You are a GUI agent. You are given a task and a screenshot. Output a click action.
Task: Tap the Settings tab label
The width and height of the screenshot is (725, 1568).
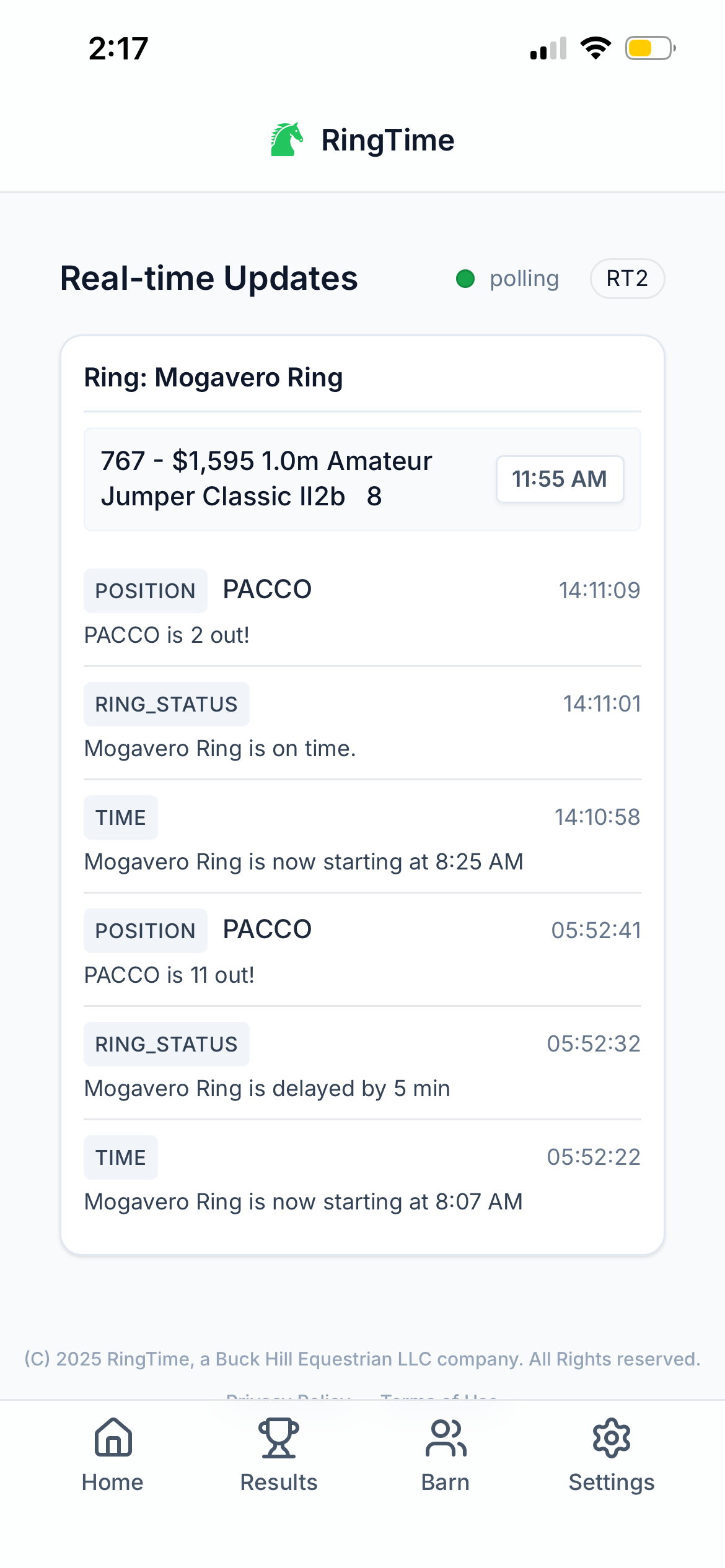[612, 1482]
